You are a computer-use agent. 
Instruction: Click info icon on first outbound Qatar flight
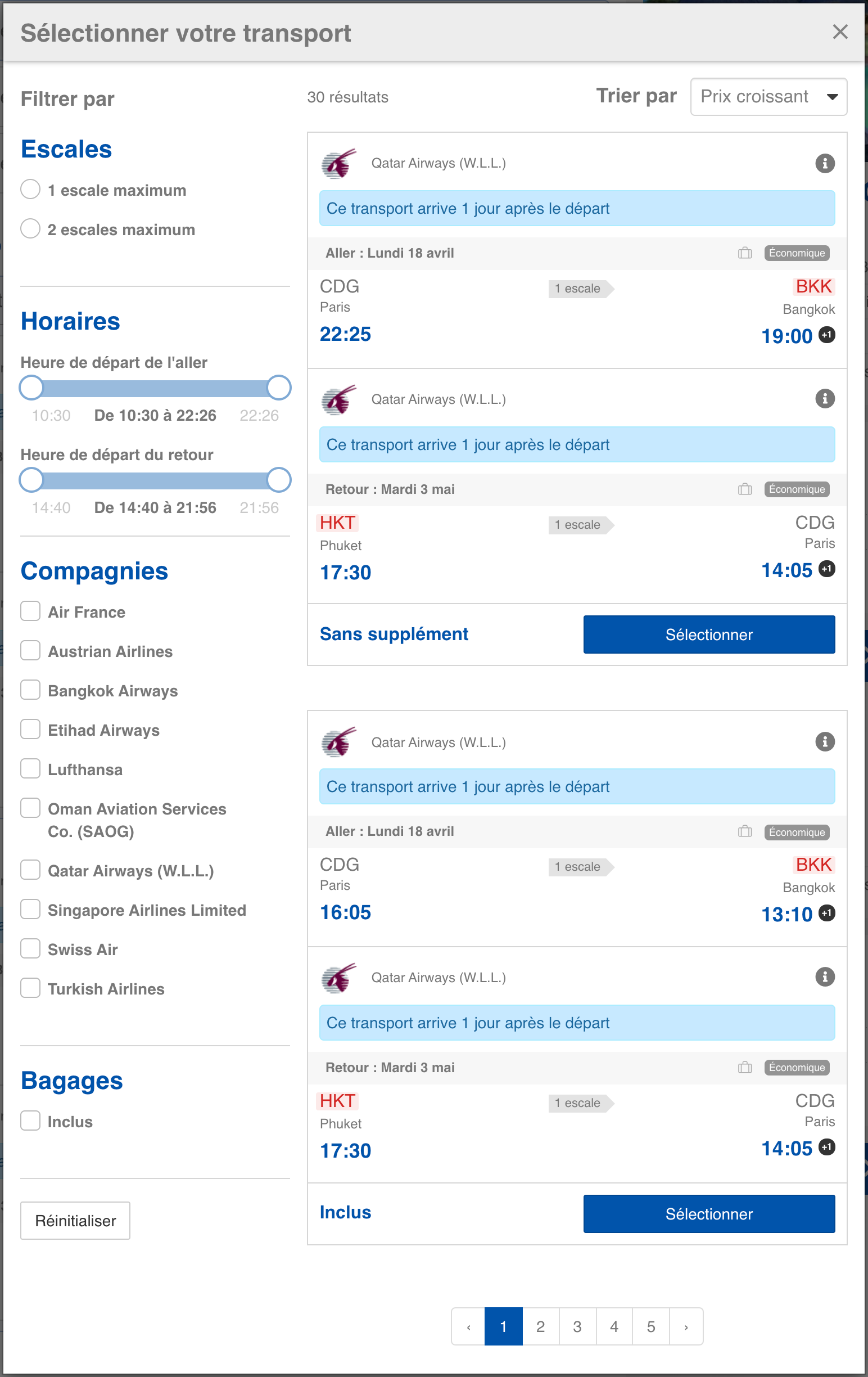point(824,164)
